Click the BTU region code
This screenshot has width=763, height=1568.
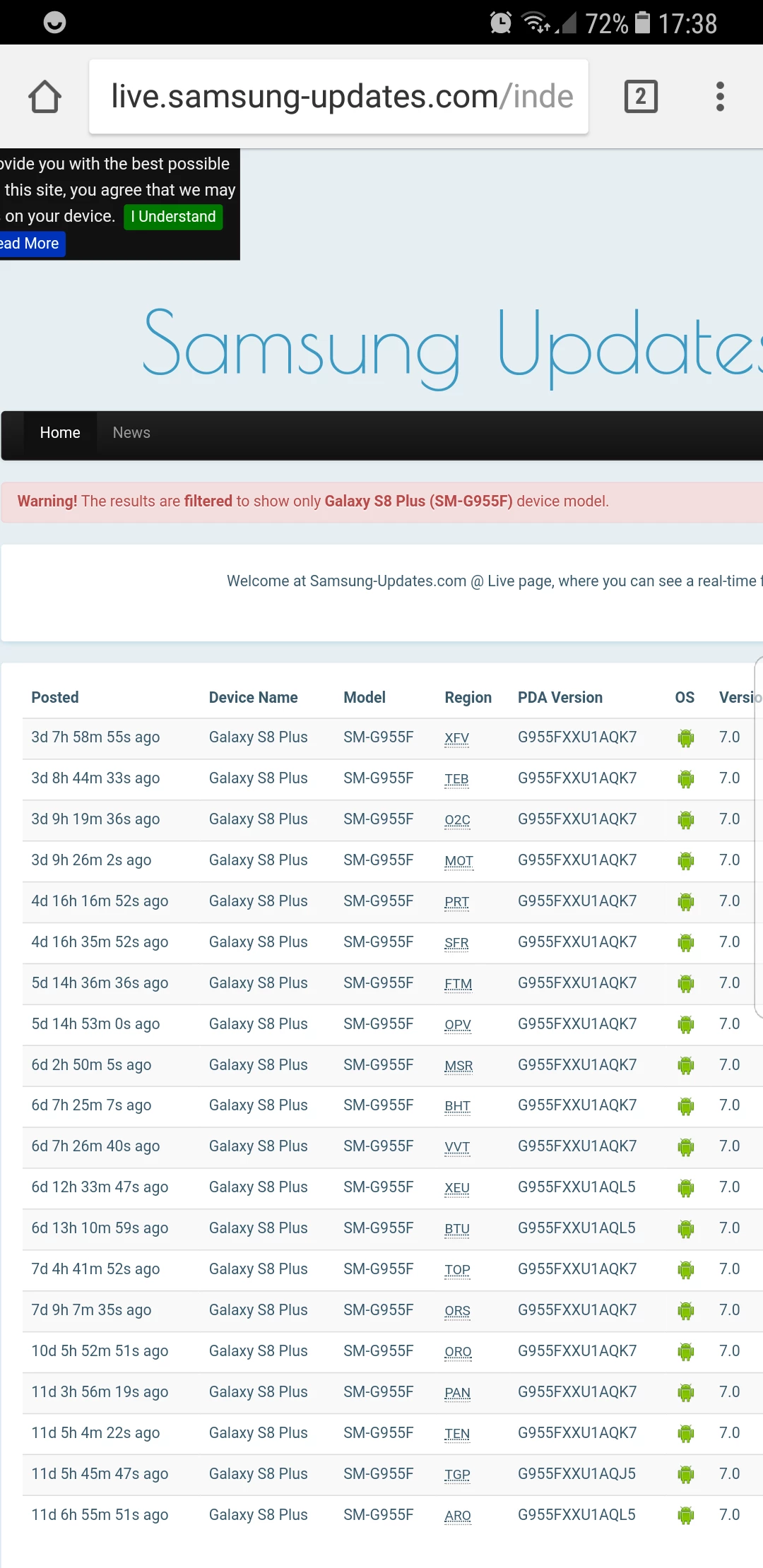[457, 1229]
